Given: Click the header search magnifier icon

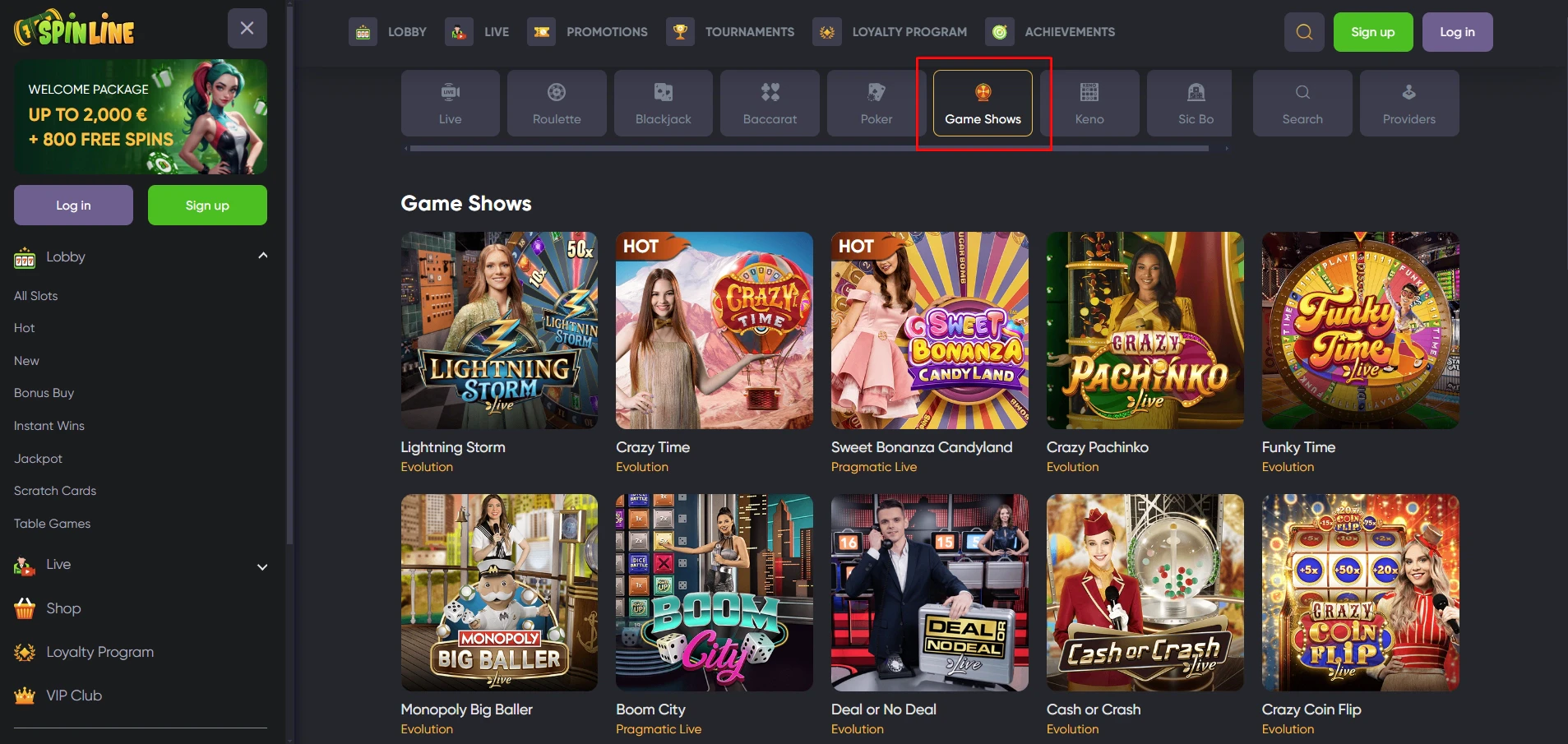Looking at the screenshot, I should pyautogui.click(x=1304, y=32).
